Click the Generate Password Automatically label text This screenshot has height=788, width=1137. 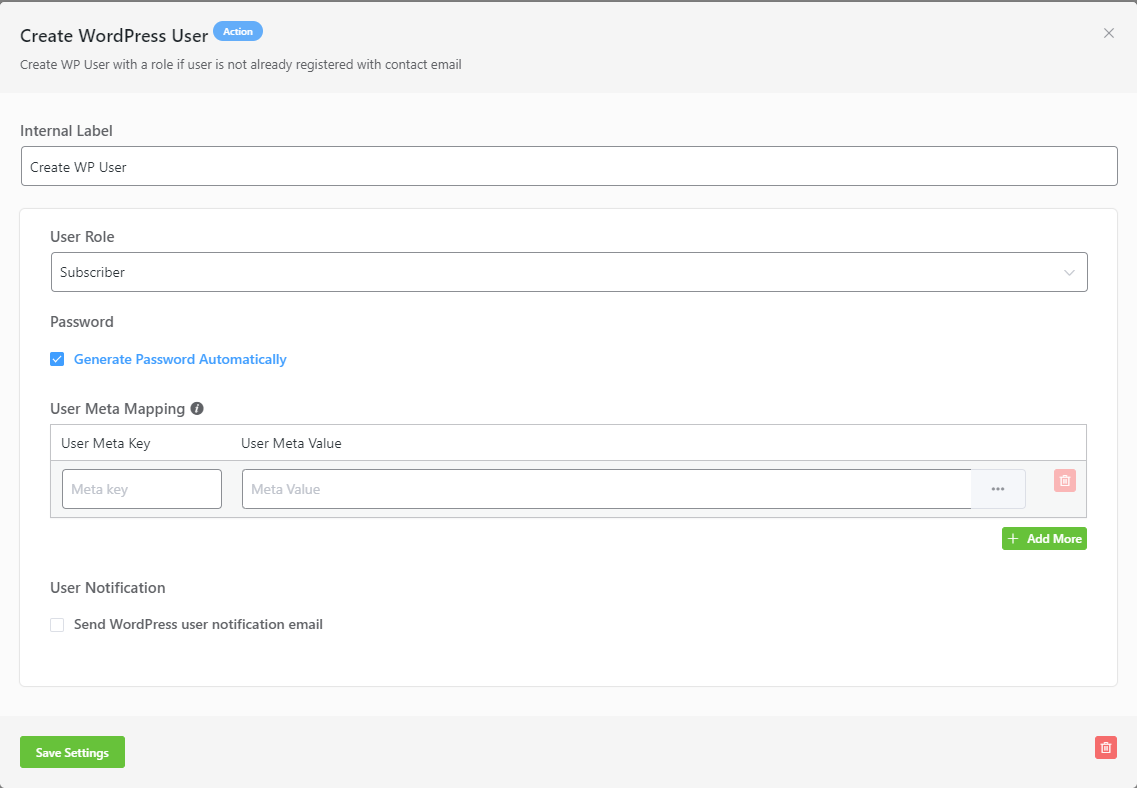click(180, 360)
